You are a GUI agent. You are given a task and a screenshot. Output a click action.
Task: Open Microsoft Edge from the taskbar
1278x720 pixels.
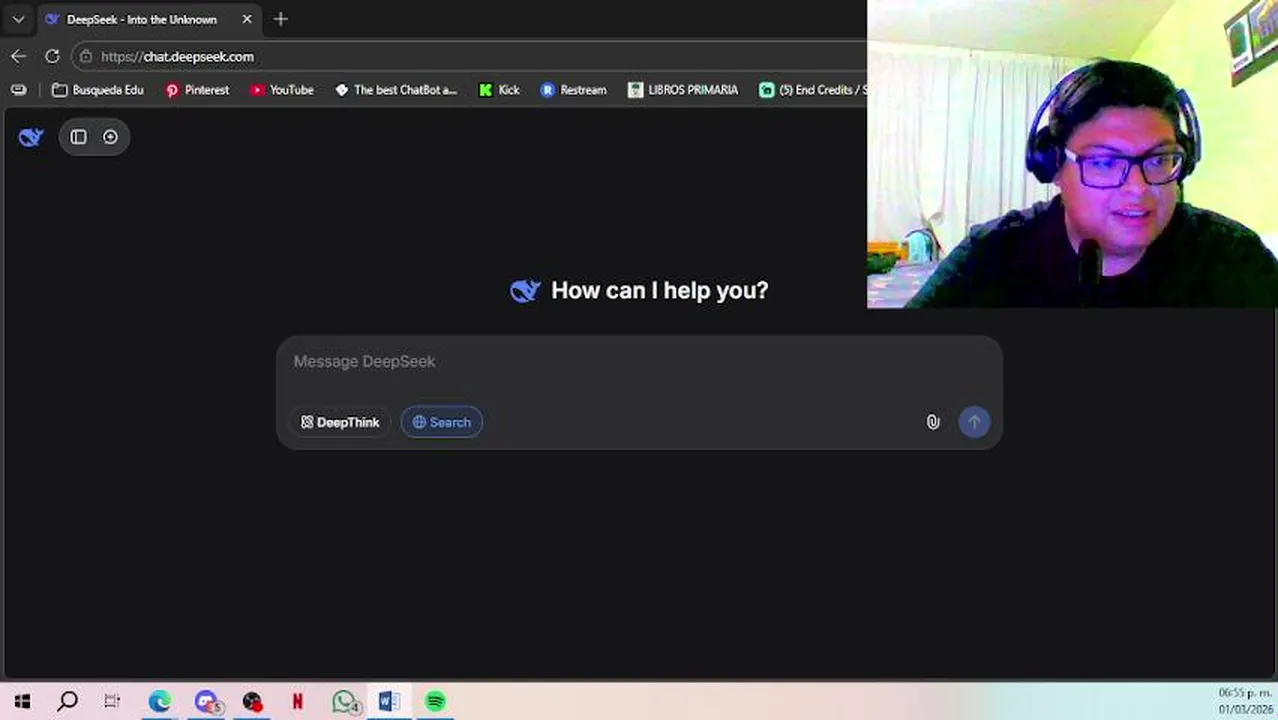(160, 702)
